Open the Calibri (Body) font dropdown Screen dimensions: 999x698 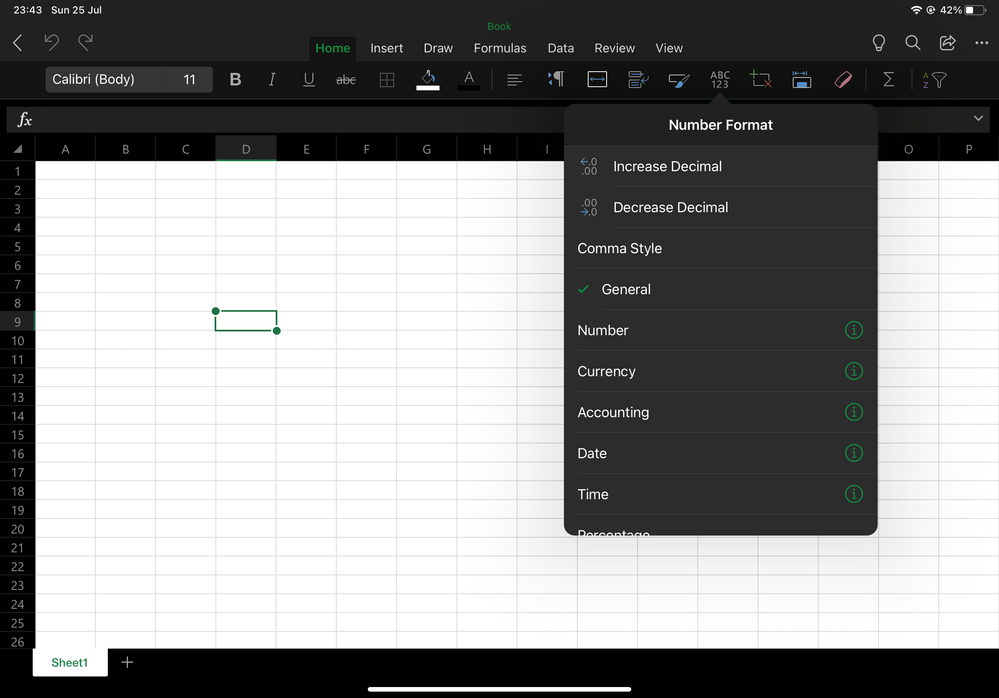[x=105, y=80]
